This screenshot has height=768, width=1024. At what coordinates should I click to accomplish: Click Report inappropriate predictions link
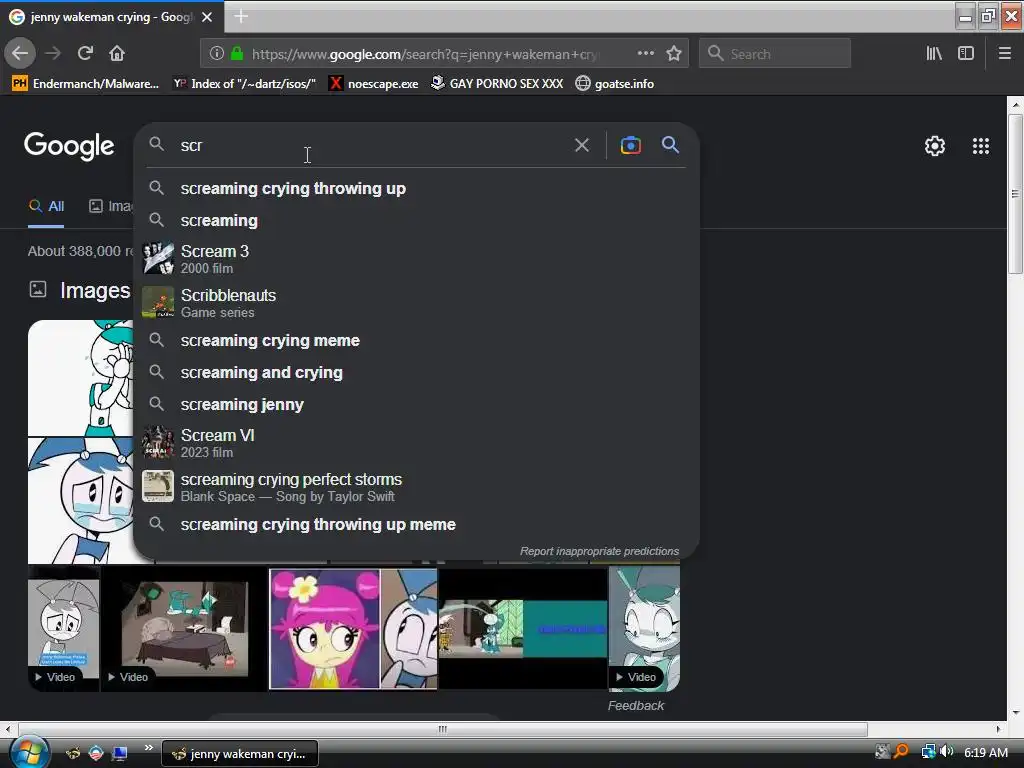tap(599, 551)
